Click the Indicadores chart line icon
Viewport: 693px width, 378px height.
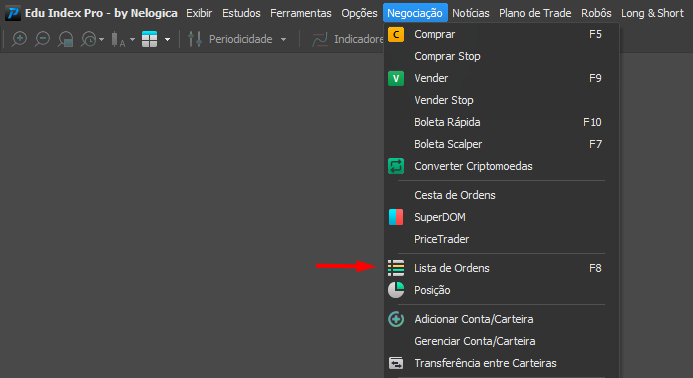coord(320,39)
